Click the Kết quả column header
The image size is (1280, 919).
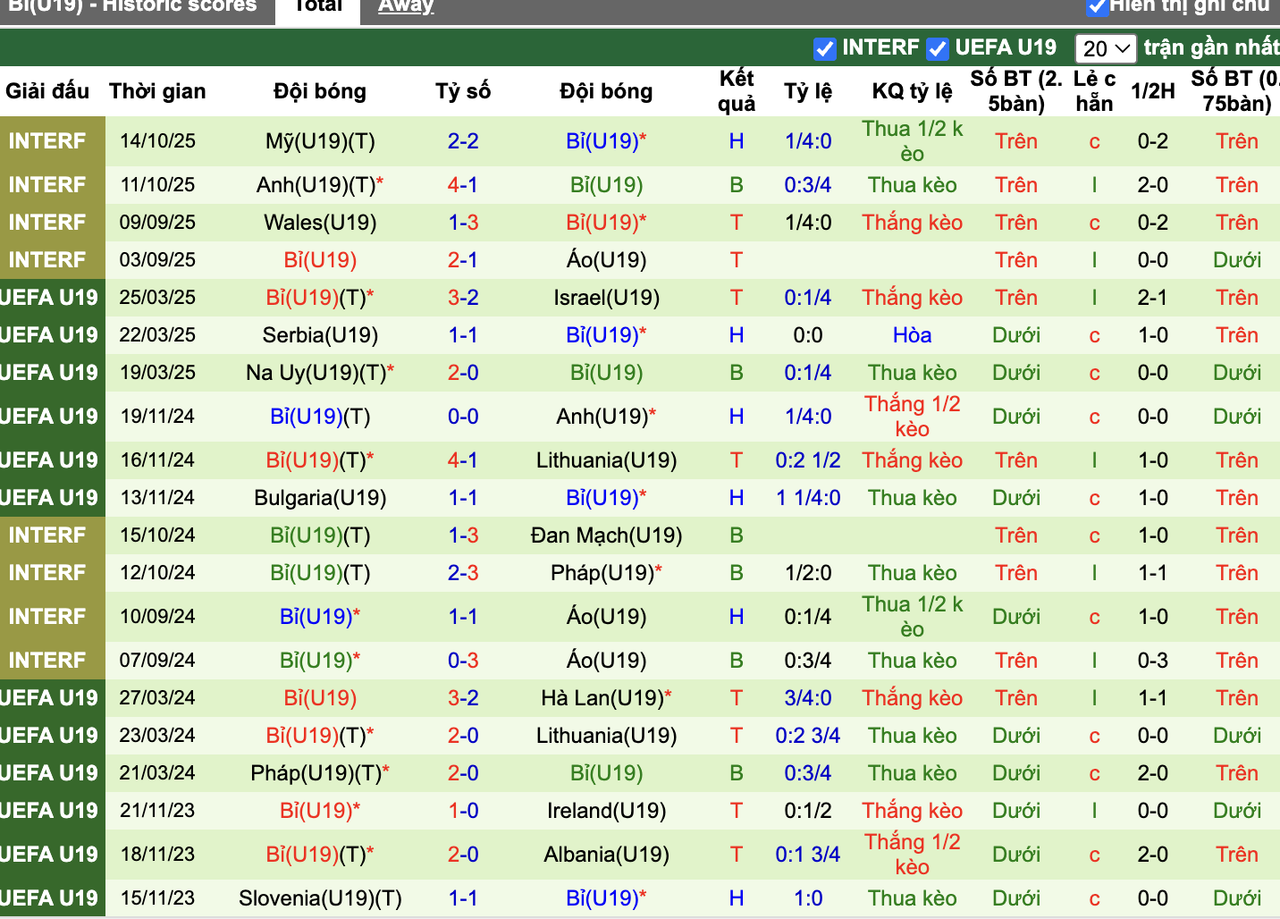pos(737,91)
